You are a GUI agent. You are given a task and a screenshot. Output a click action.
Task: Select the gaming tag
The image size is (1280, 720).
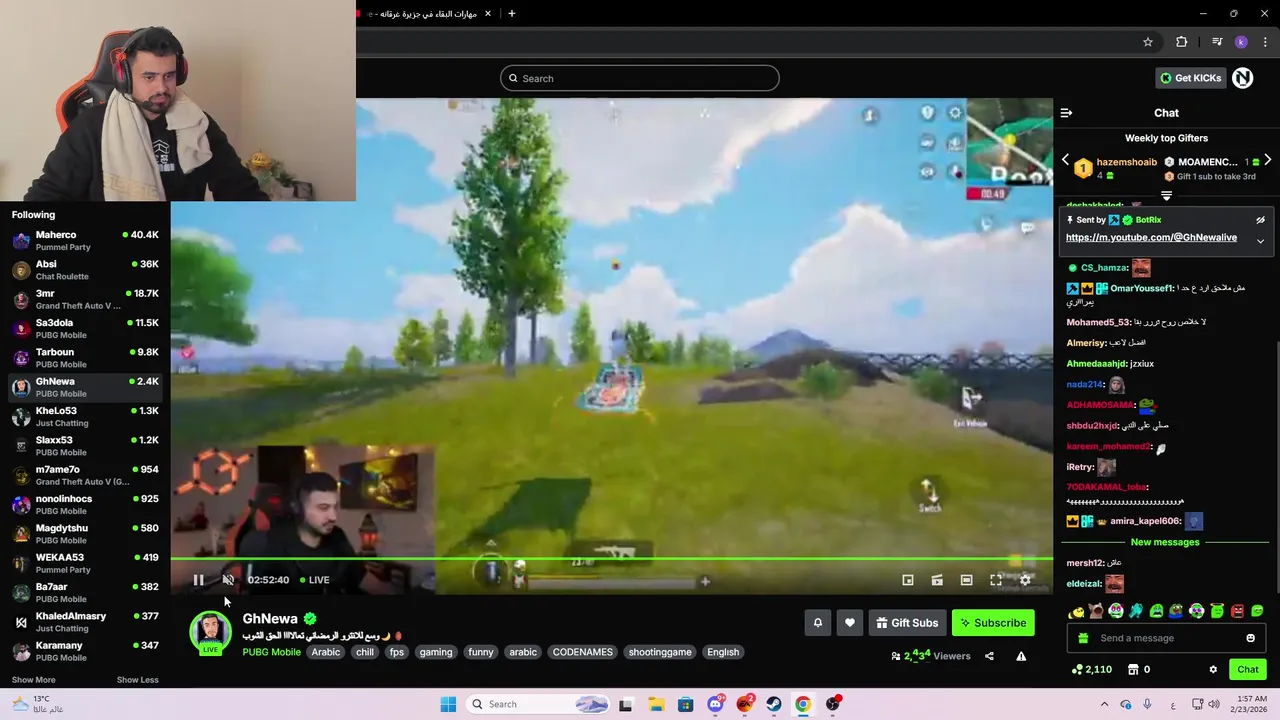[x=436, y=652]
